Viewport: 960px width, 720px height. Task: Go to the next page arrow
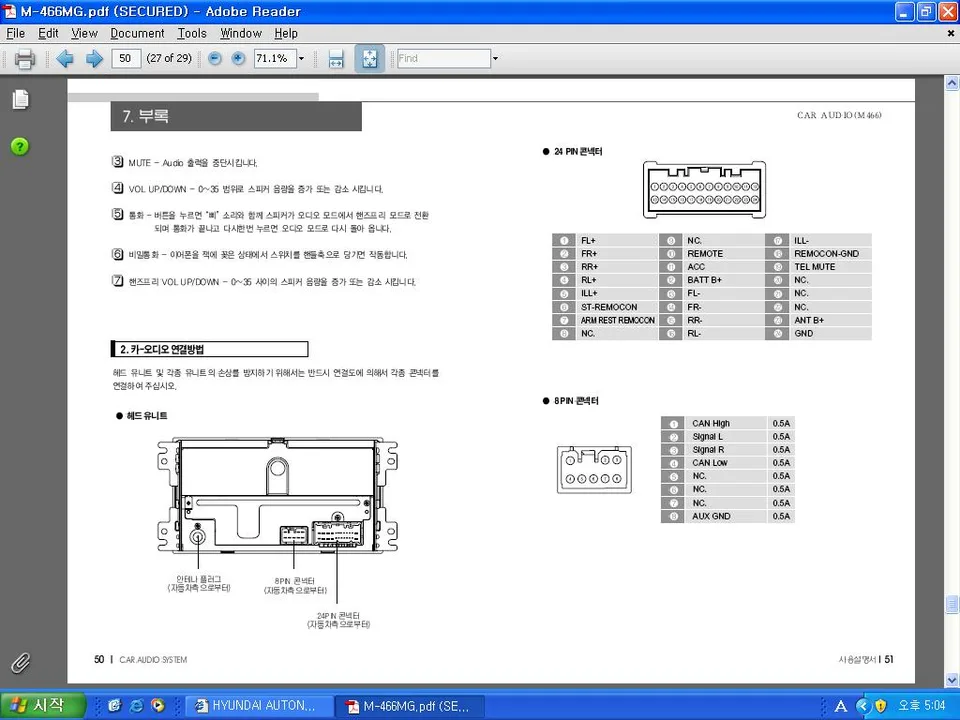94,59
